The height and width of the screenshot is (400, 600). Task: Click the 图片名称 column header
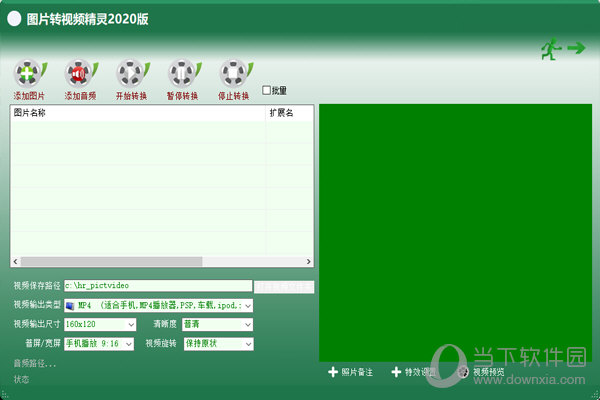click(x=138, y=113)
